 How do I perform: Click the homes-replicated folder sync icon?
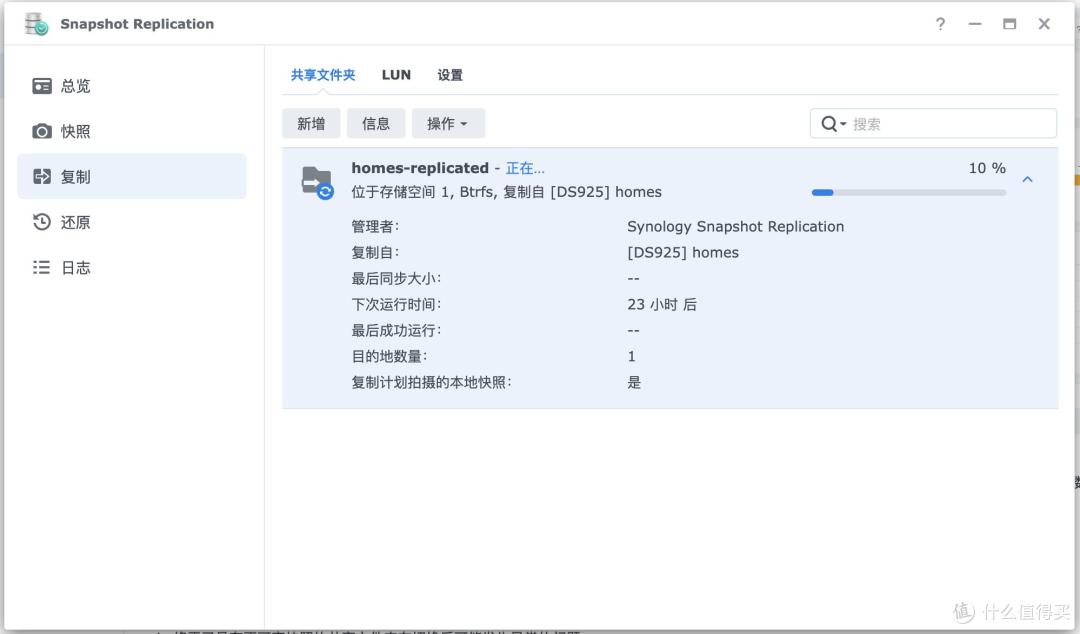[318, 183]
